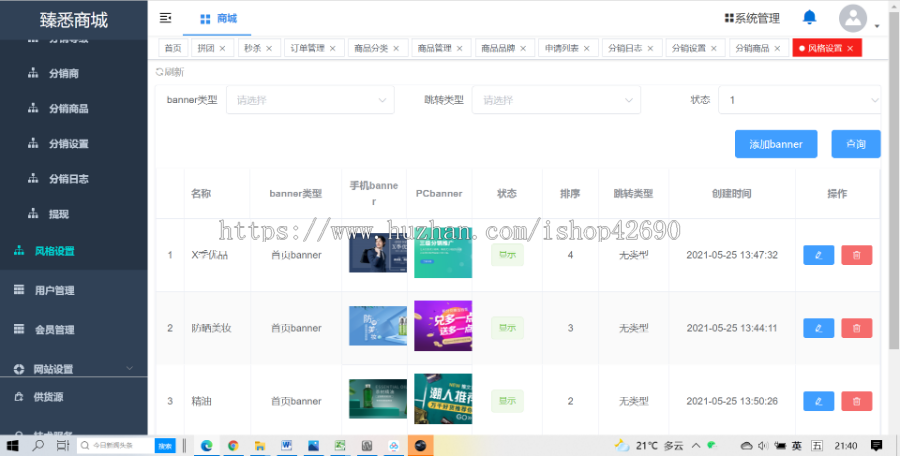Edit the 防晒美妆 banner row
Screen dimensions: 900x456
[x=818, y=328]
